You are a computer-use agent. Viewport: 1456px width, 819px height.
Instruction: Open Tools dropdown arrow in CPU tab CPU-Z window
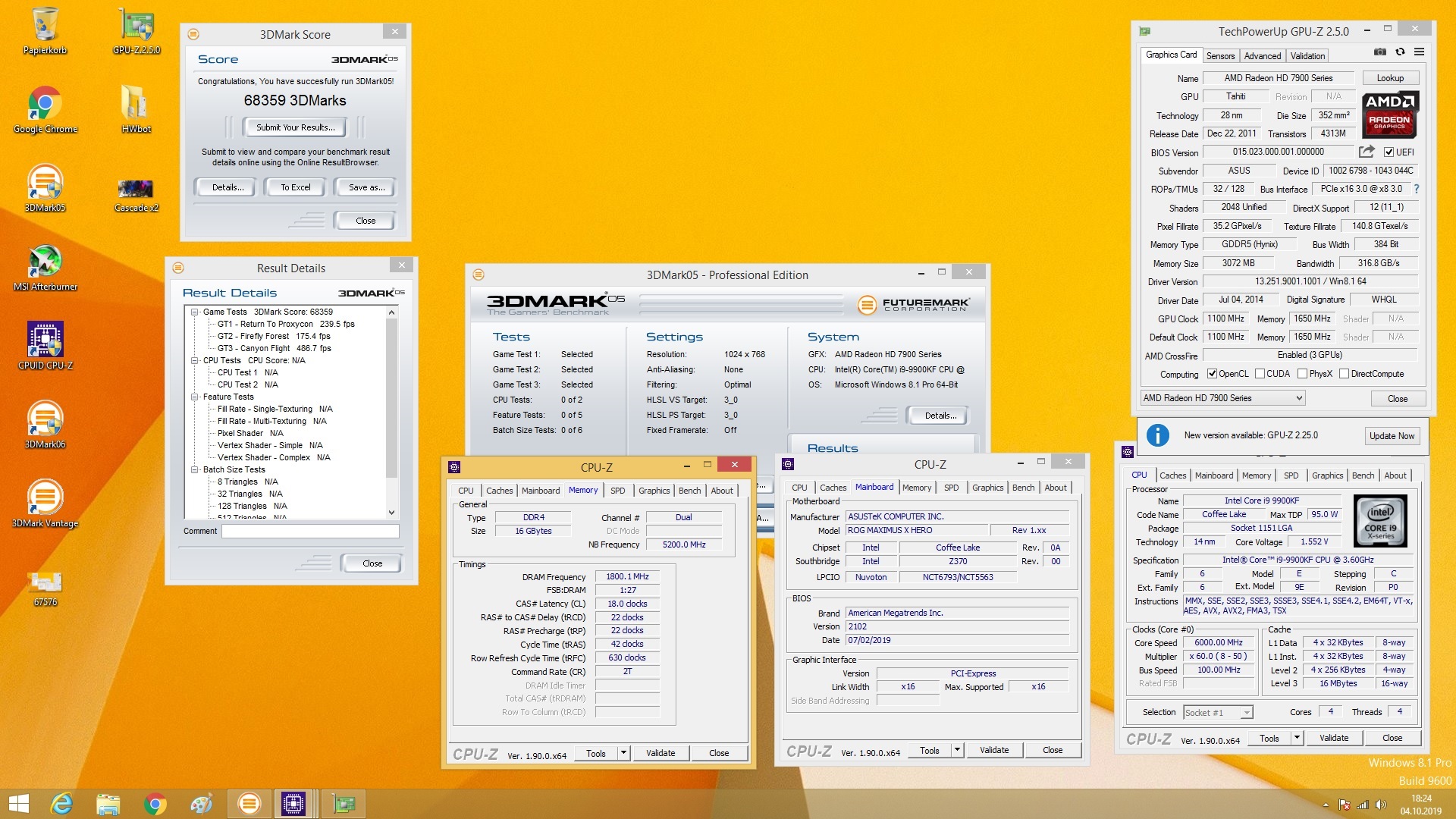[1297, 738]
